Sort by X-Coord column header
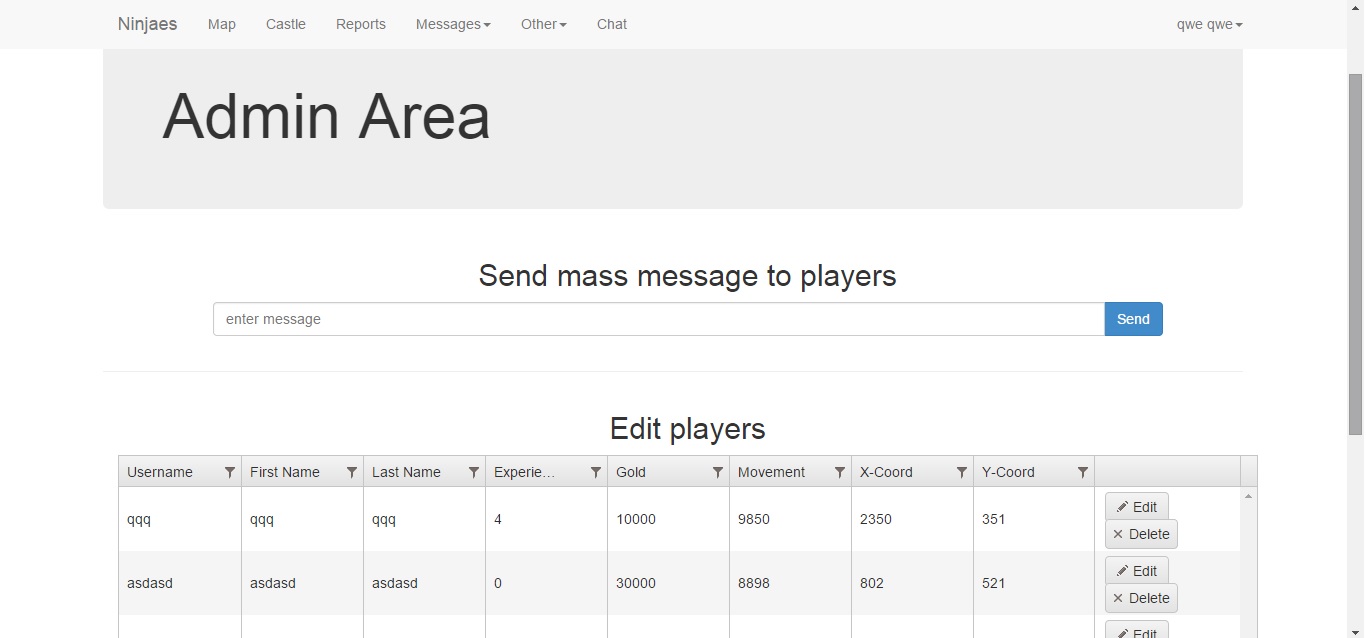 [x=886, y=472]
